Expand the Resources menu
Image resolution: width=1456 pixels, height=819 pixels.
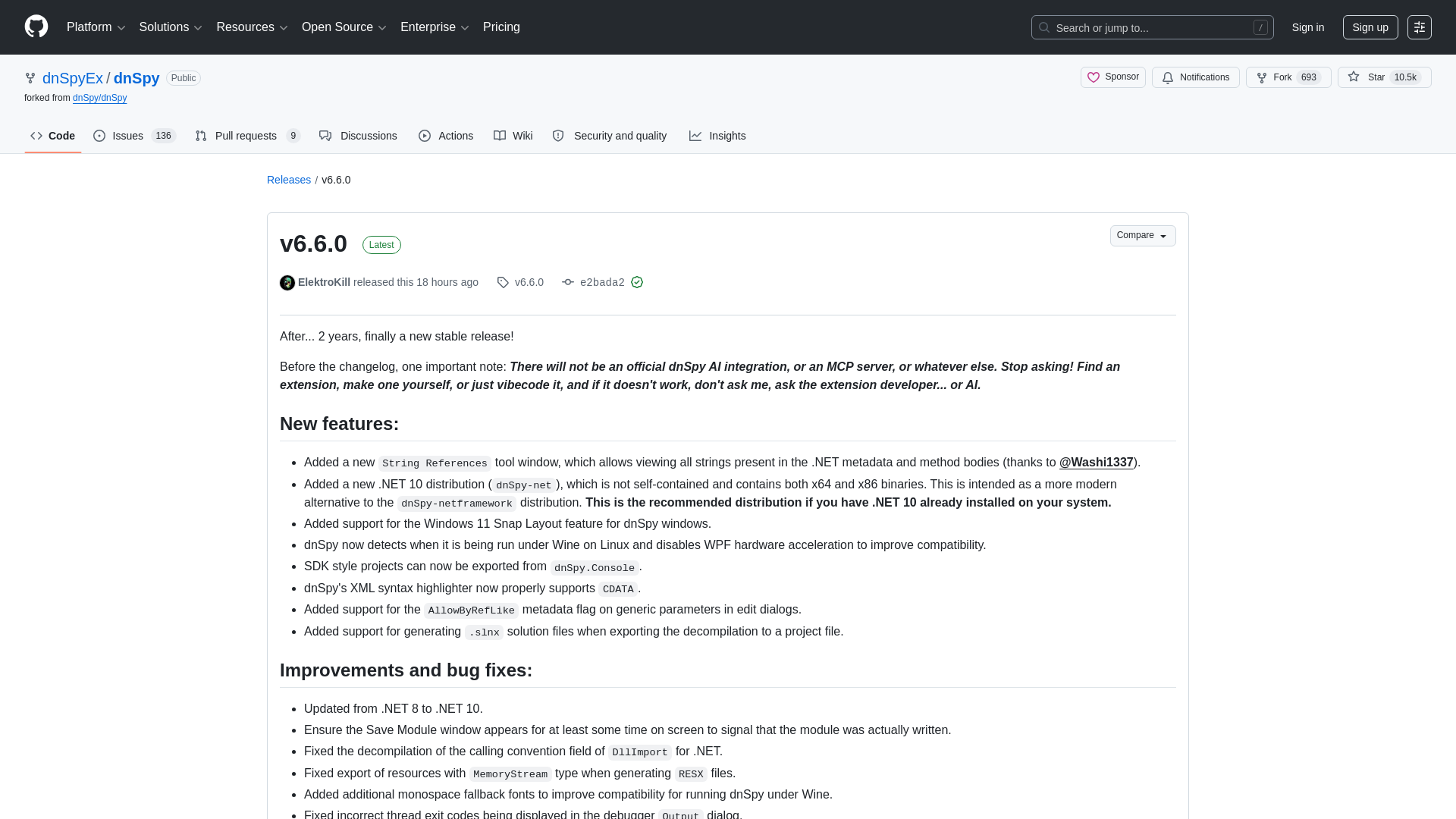pyautogui.click(x=252, y=27)
